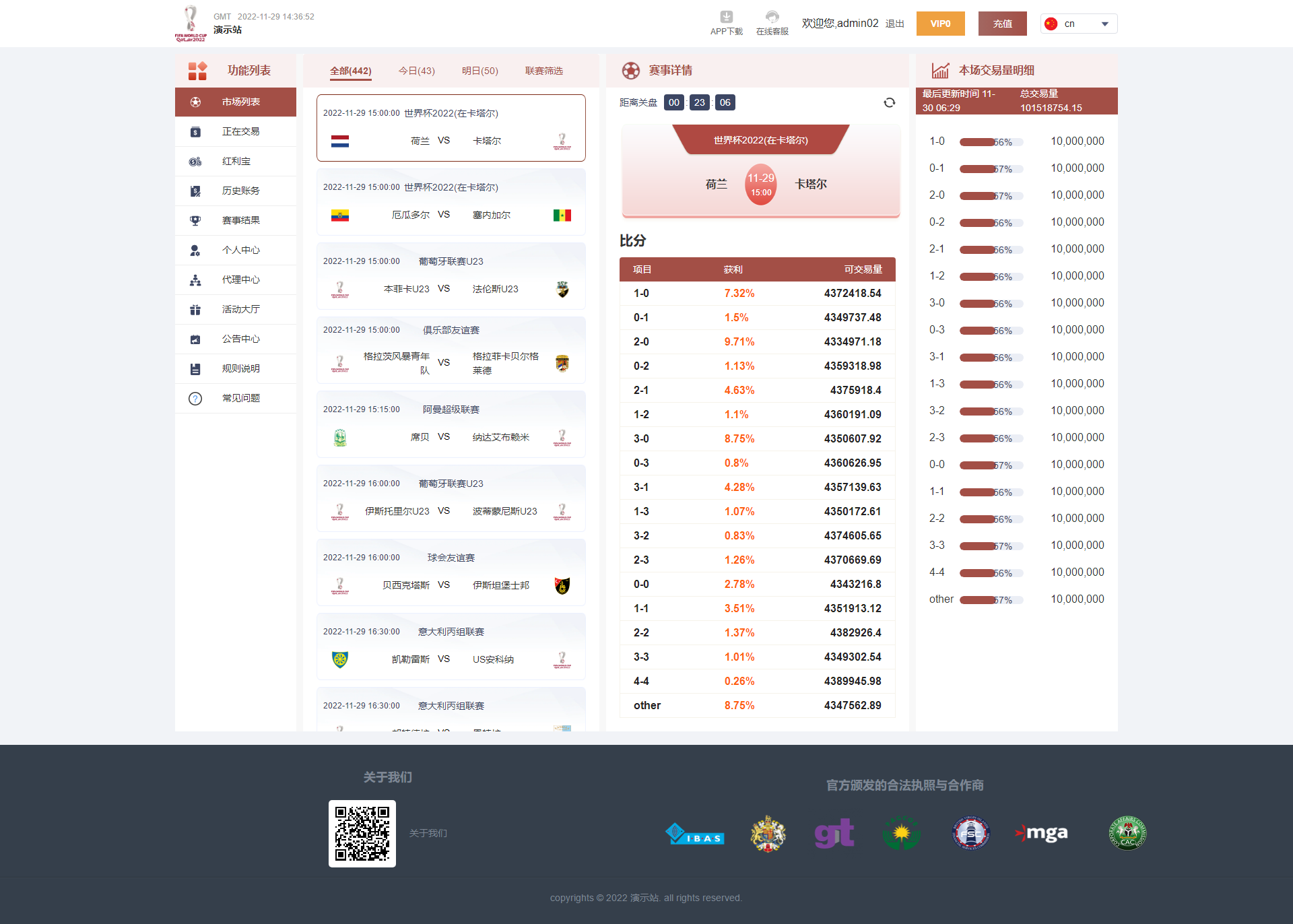Viewport: 1293px width, 924px height.
Task: Switch to the 今日(43) tab
Action: (416, 71)
